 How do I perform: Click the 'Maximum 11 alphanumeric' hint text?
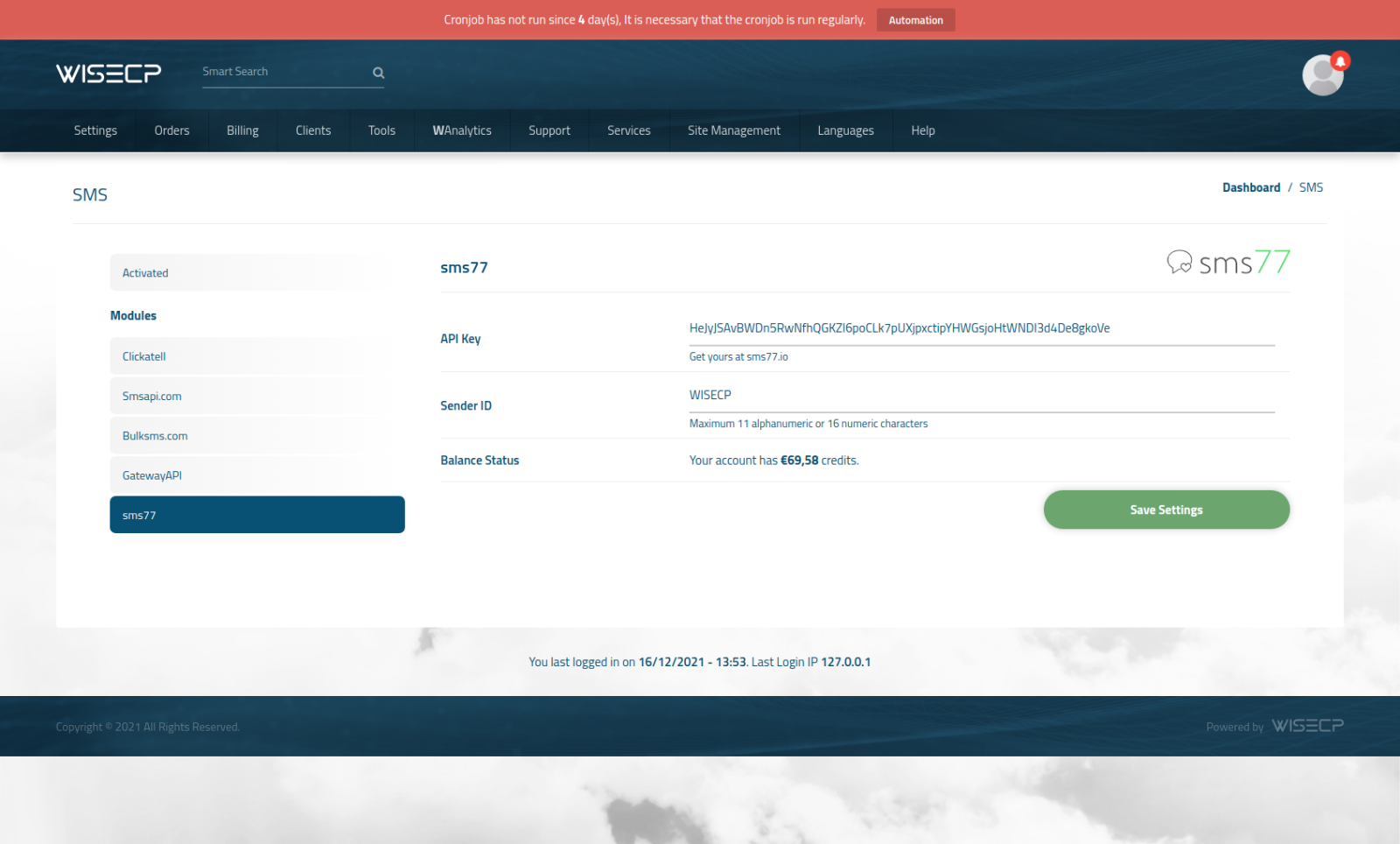coord(808,424)
